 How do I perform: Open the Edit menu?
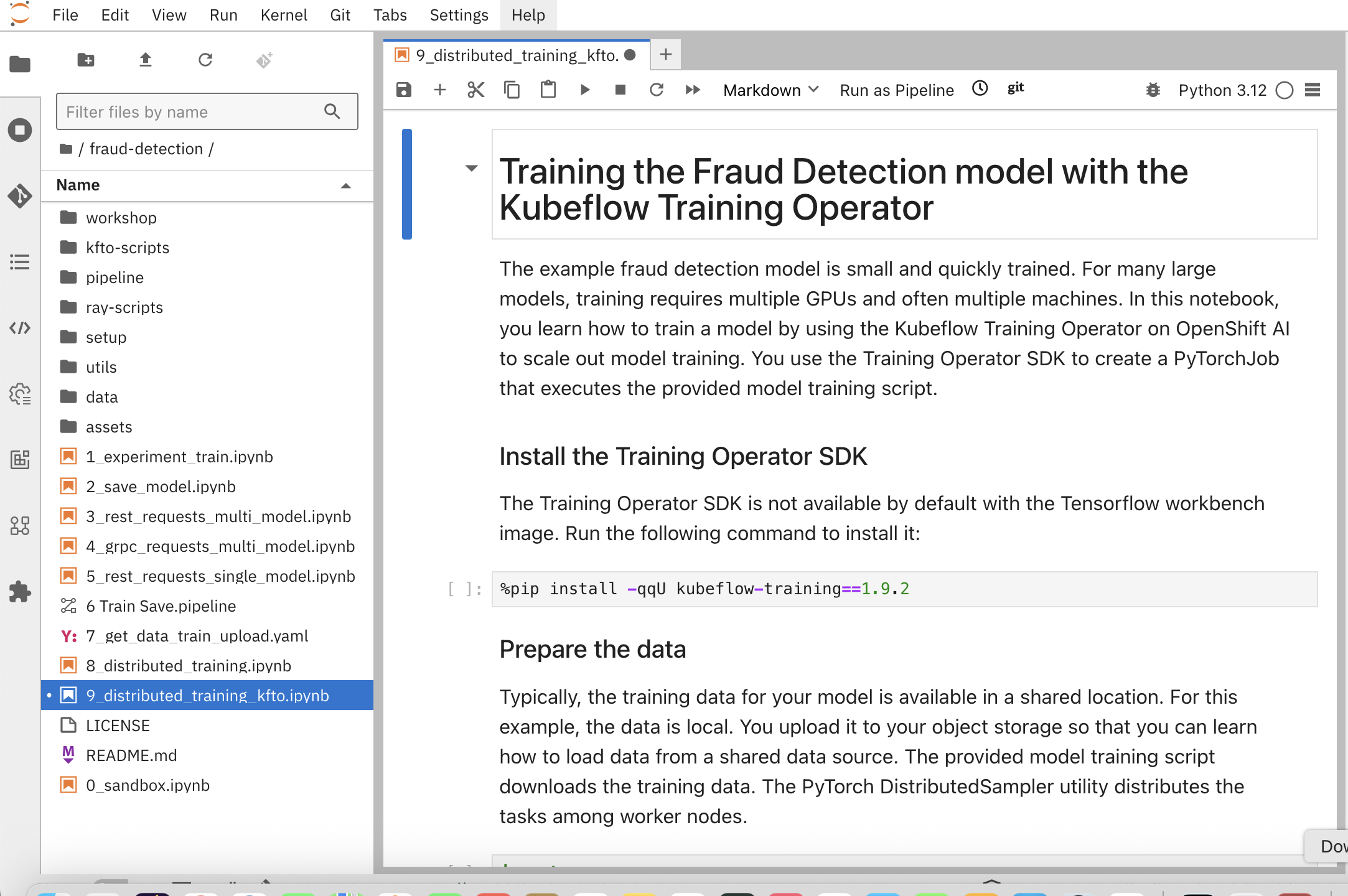115,15
